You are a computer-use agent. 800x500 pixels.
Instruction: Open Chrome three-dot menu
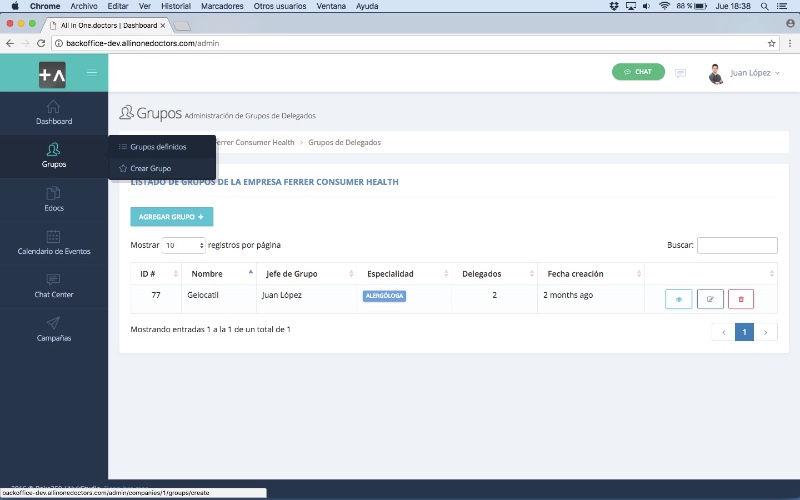[x=790, y=43]
